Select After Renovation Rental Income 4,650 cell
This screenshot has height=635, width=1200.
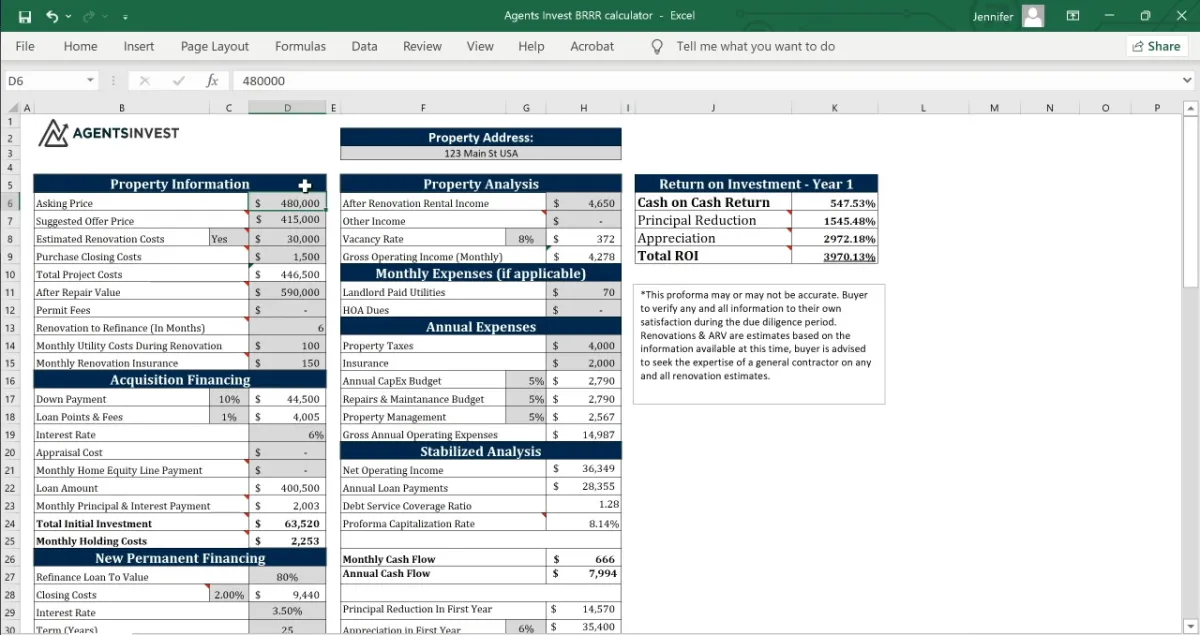tap(584, 203)
